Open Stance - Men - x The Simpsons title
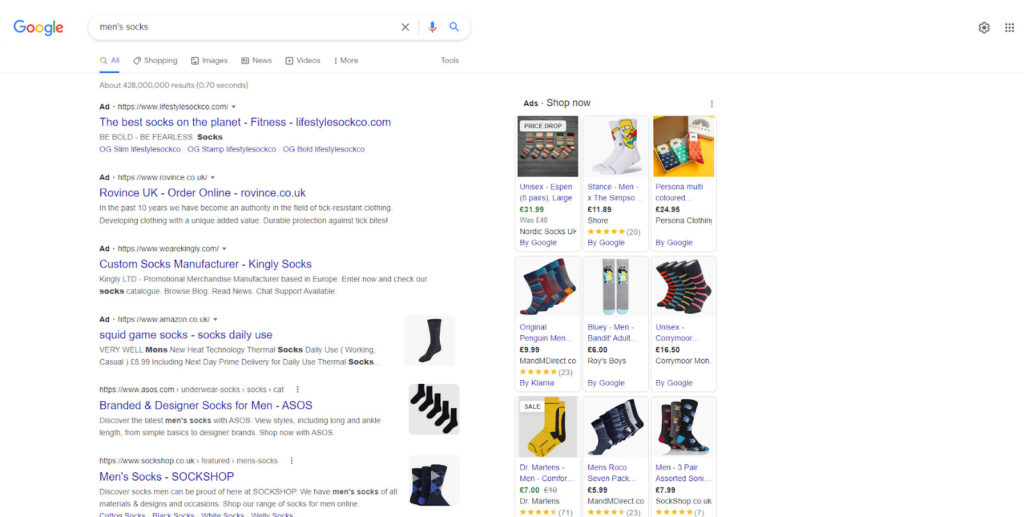1024x517 pixels. [x=615, y=193]
